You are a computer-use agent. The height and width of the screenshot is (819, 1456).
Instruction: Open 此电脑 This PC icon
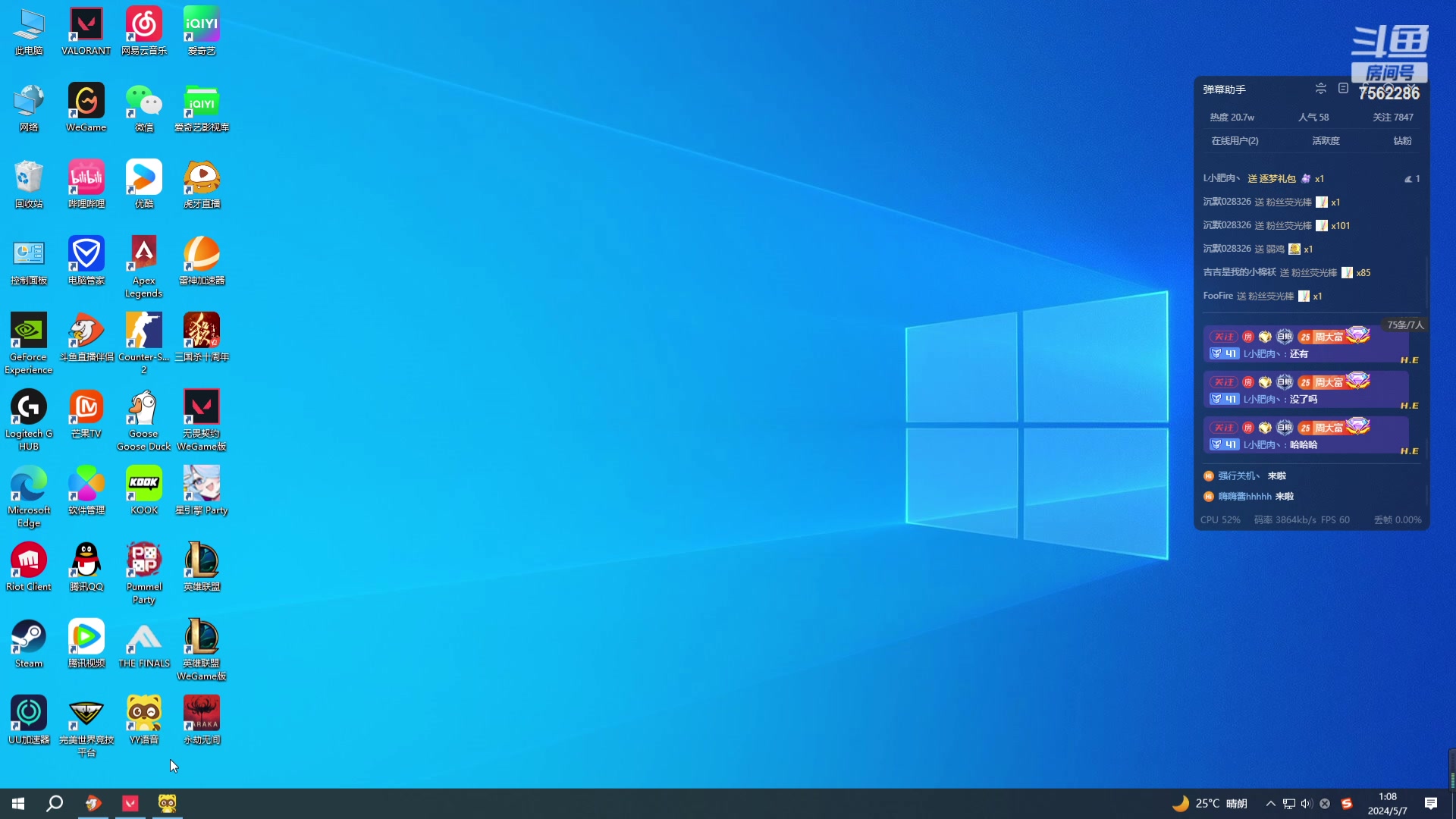[29, 31]
